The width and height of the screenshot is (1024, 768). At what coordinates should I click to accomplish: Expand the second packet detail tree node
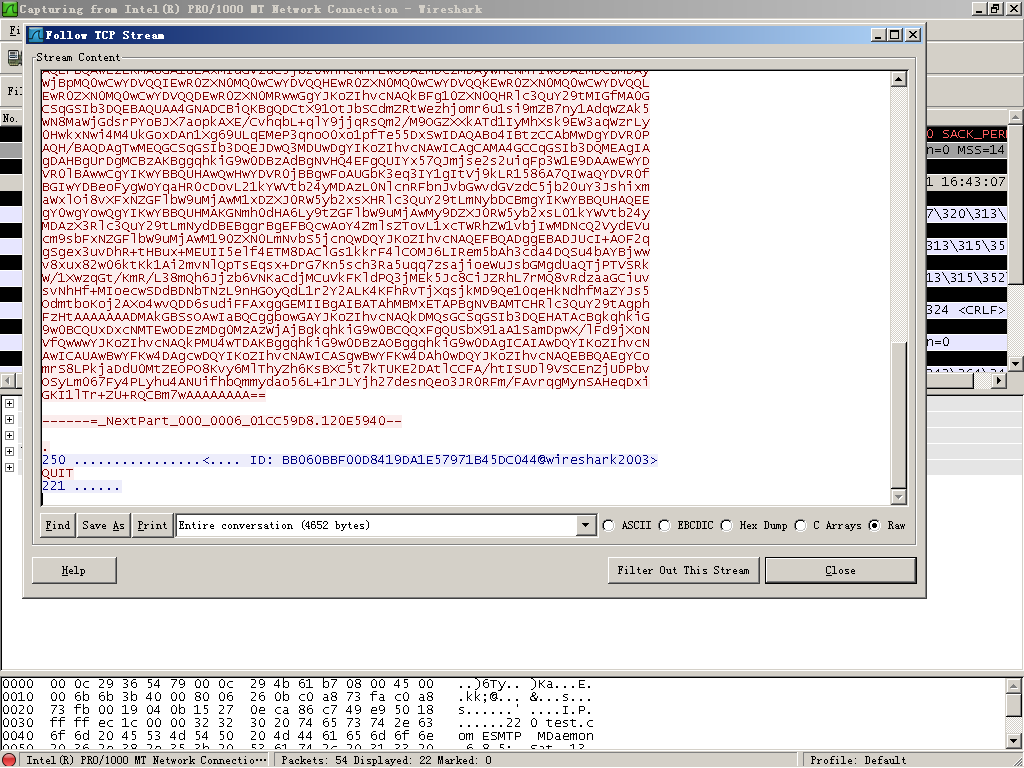(10, 419)
